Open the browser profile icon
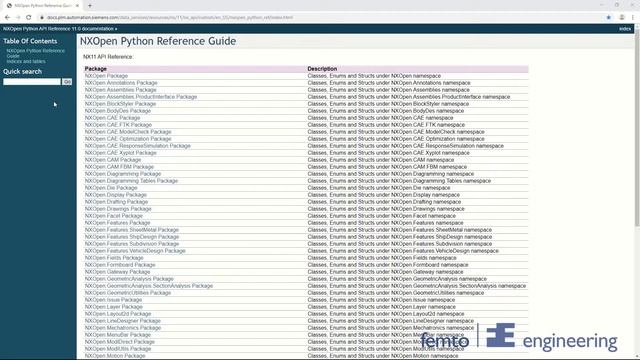The width and height of the screenshot is (640, 360). tap(622, 18)
